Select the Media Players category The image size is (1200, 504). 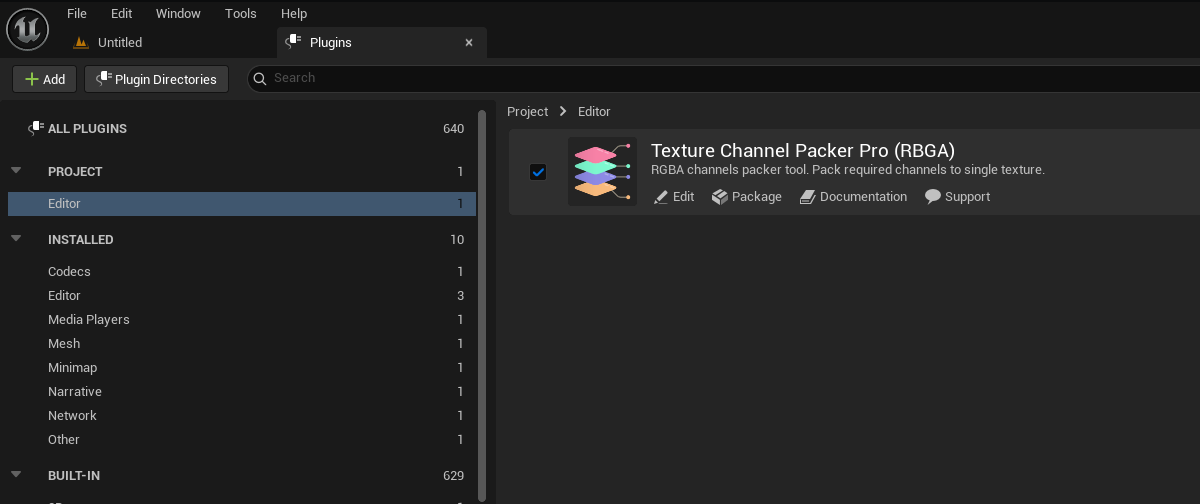point(242,320)
